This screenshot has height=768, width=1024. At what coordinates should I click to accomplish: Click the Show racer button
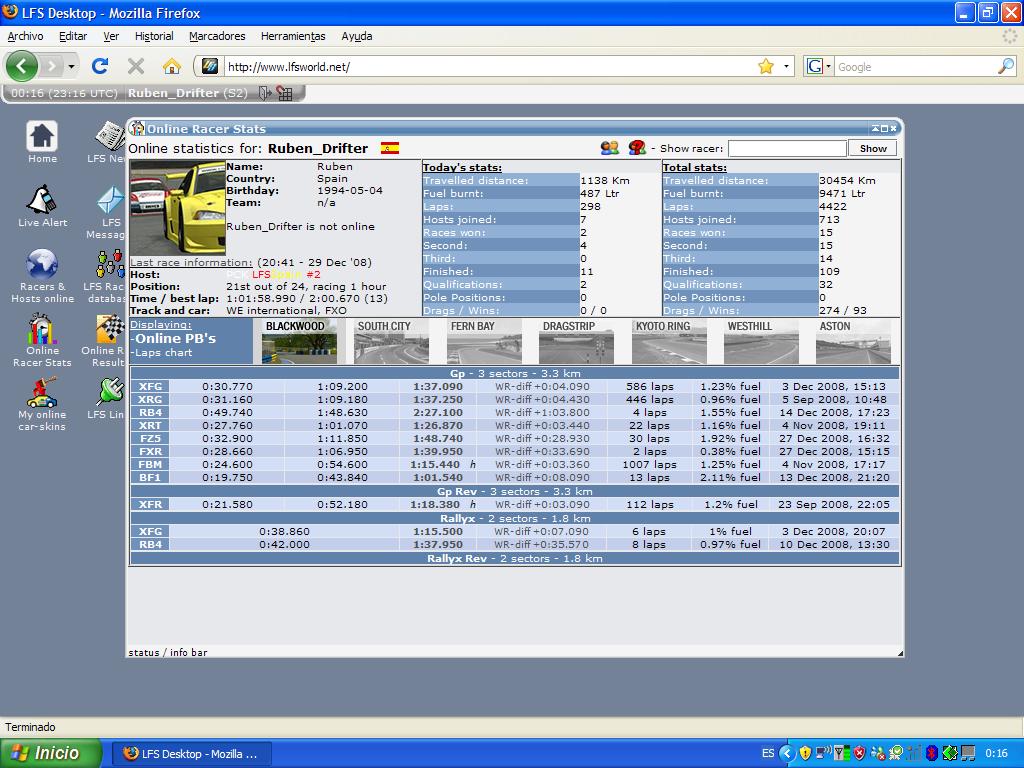coord(872,148)
